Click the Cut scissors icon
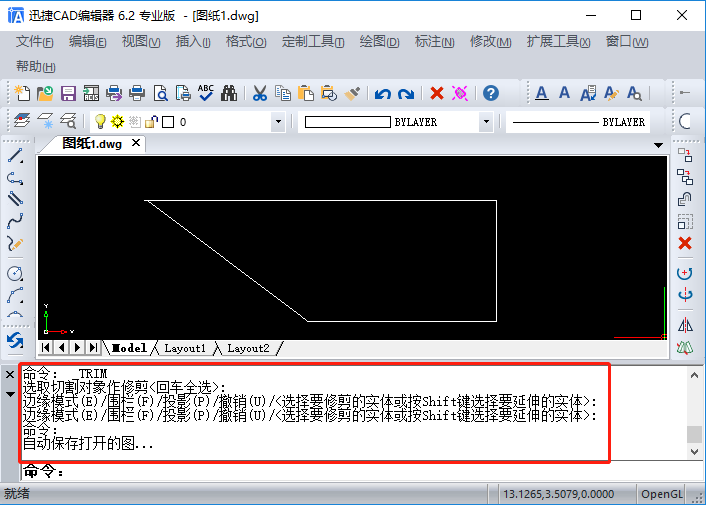 pos(260,94)
